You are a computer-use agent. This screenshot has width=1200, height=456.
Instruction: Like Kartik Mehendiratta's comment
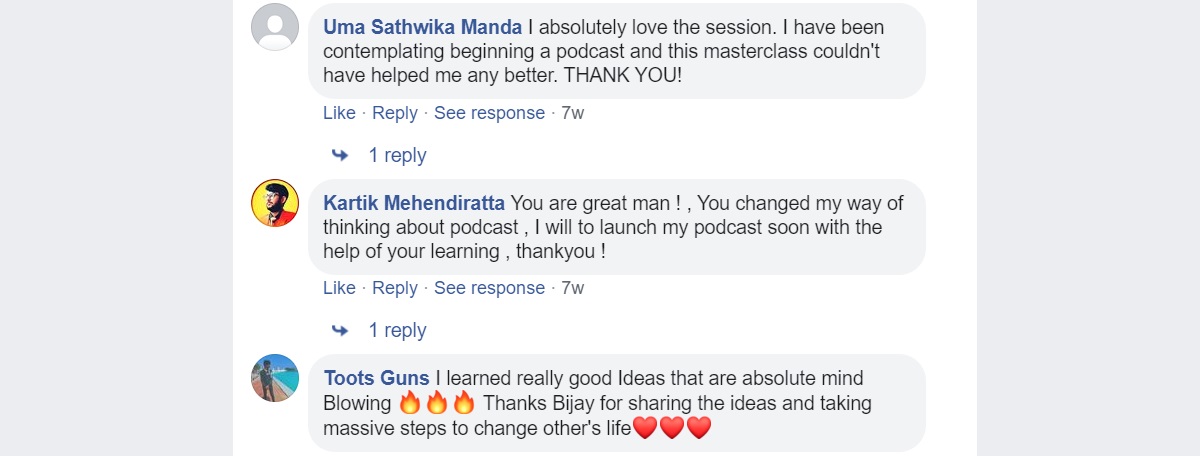click(339, 288)
